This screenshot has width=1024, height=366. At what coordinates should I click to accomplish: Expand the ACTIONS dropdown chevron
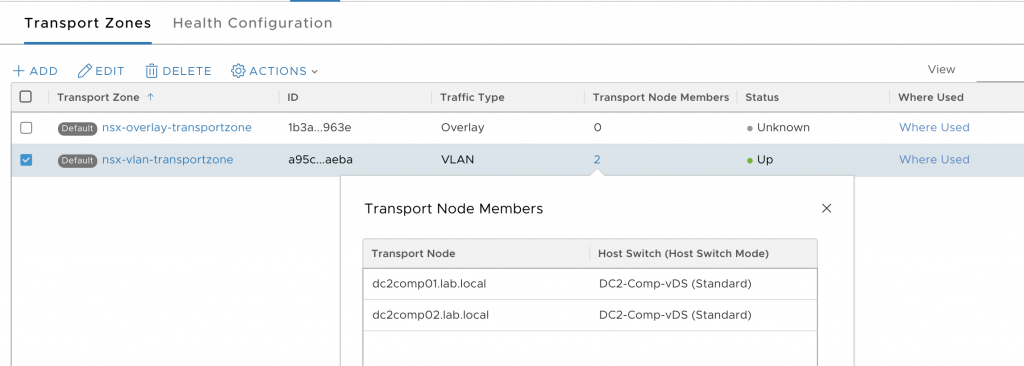pyautogui.click(x=314, y=71)
